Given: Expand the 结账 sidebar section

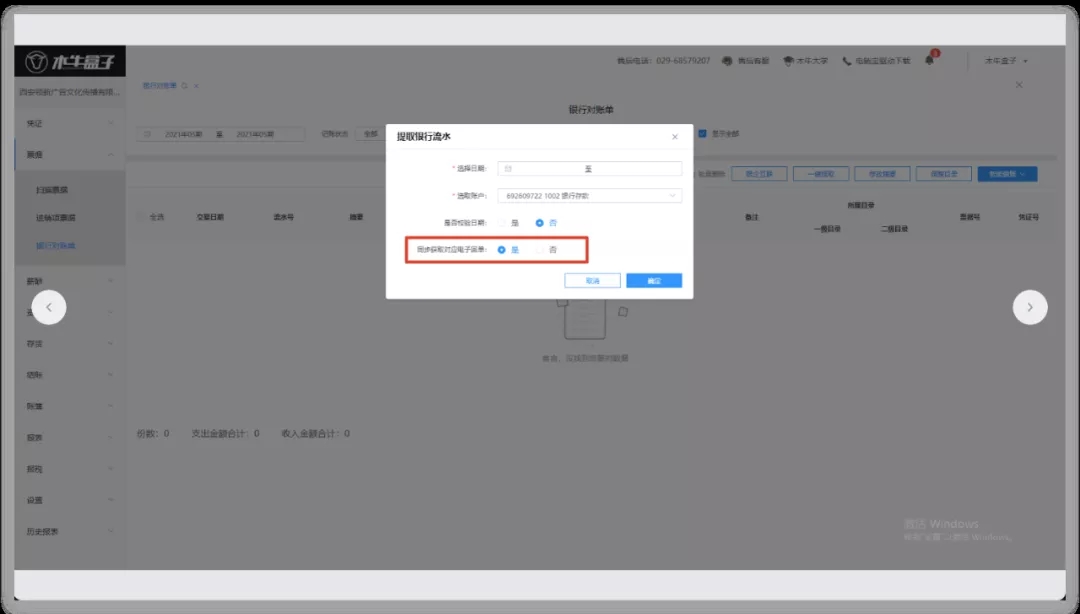Looking at the screenshot, I should click(x=70, y=375).
